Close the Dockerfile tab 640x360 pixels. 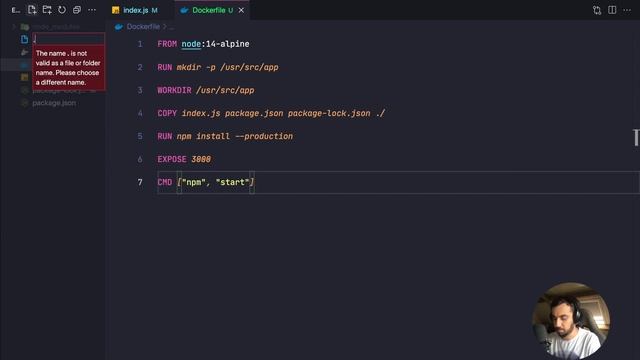click(241, 10)
